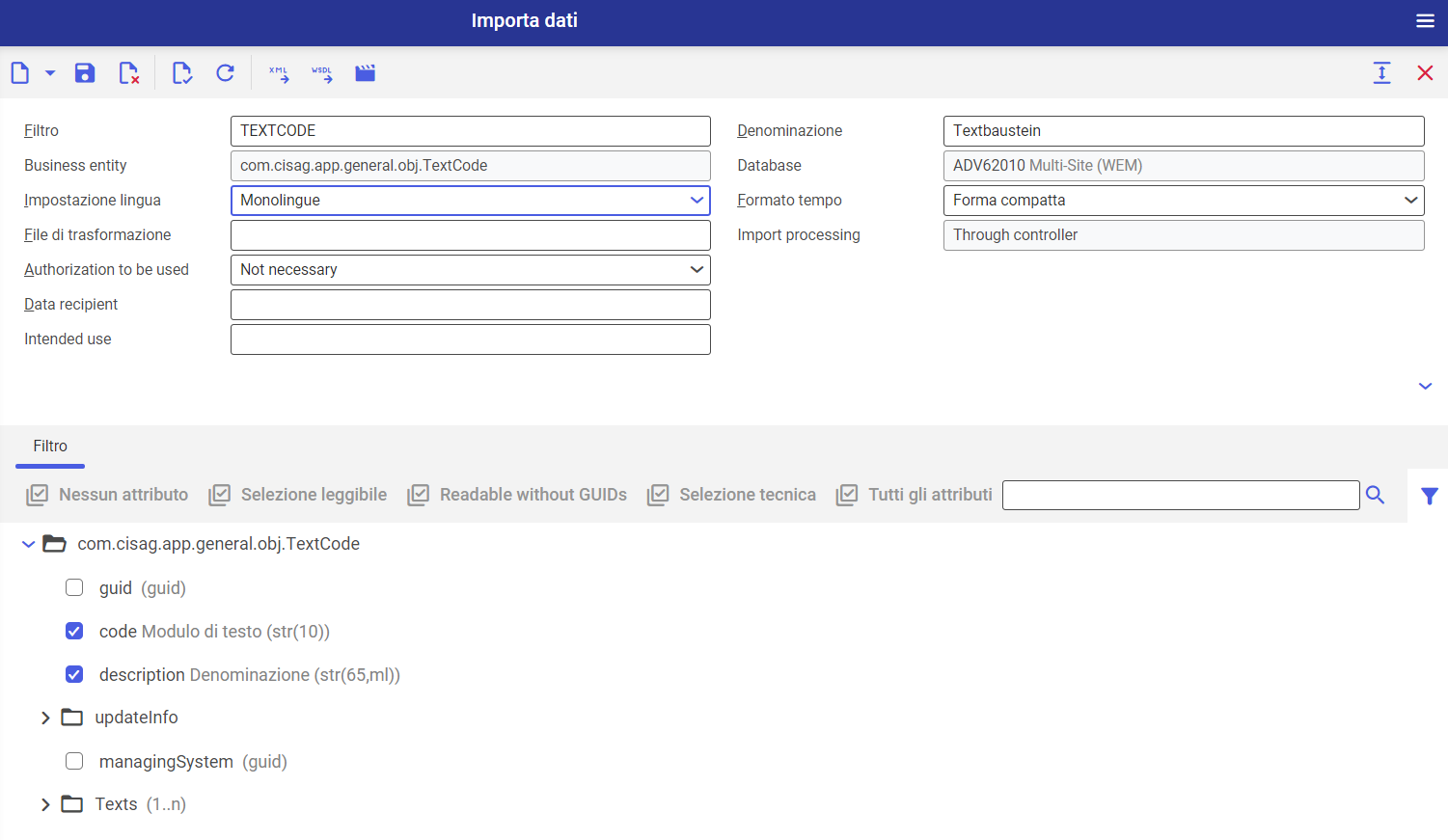
Task: Click the Data recipient field
Action: coord(471,305)
